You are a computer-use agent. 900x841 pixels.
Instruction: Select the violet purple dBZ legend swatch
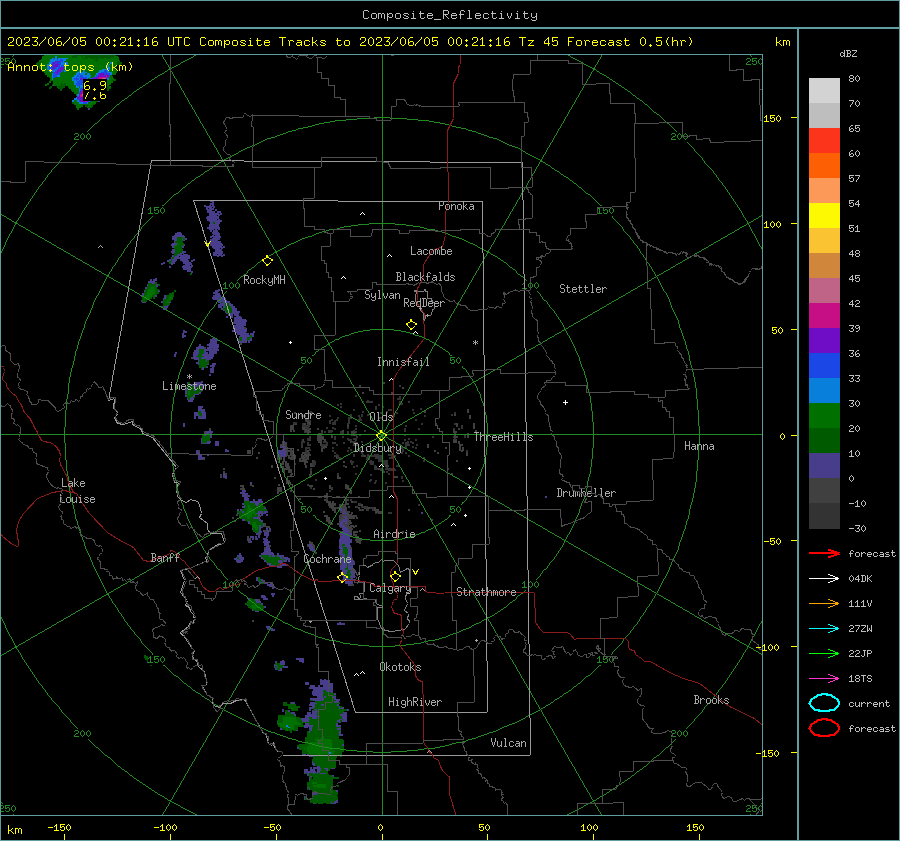(x=824, y=341)
